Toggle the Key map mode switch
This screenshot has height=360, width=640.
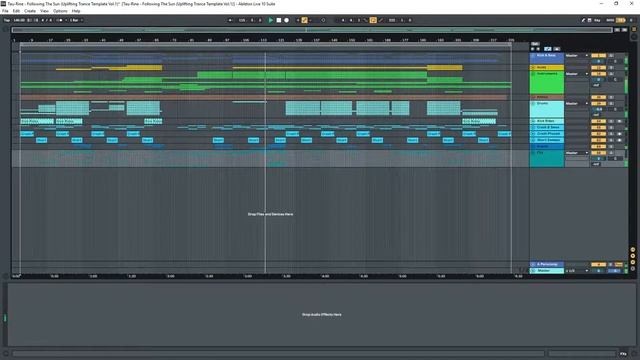597,20
